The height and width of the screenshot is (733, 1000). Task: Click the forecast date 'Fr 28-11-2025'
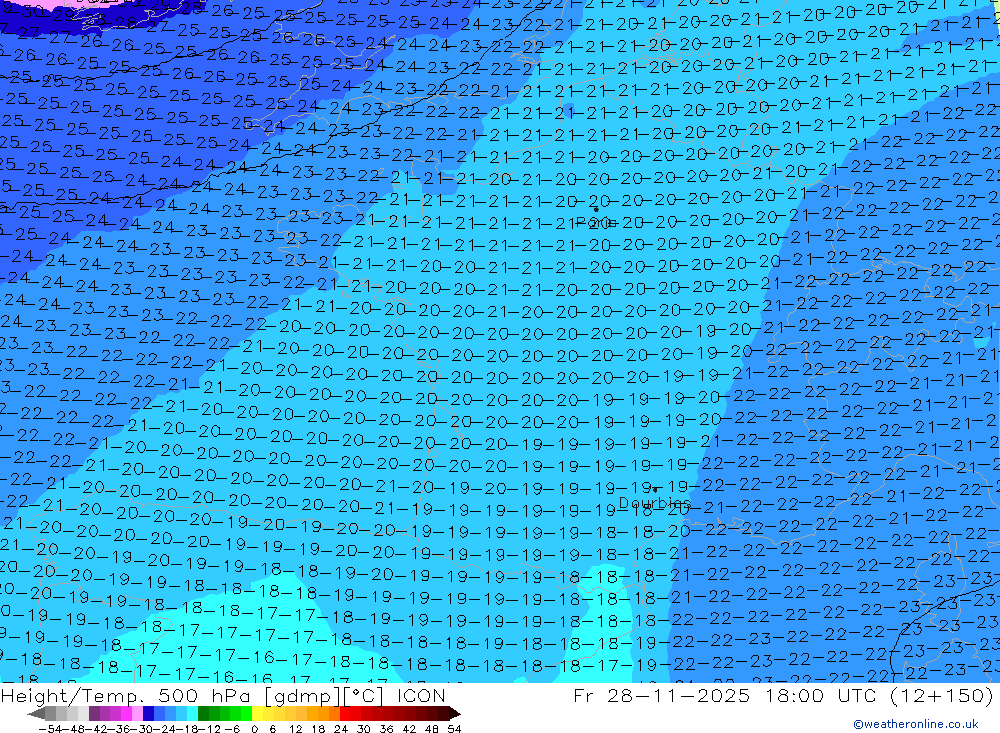pos(661,696)
